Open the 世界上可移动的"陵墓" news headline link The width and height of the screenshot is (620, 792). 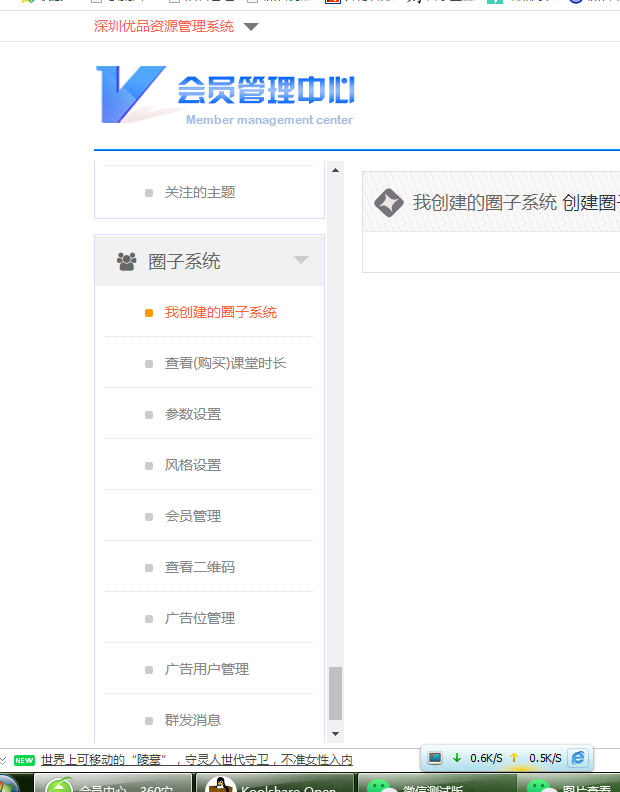click(196, 760)
